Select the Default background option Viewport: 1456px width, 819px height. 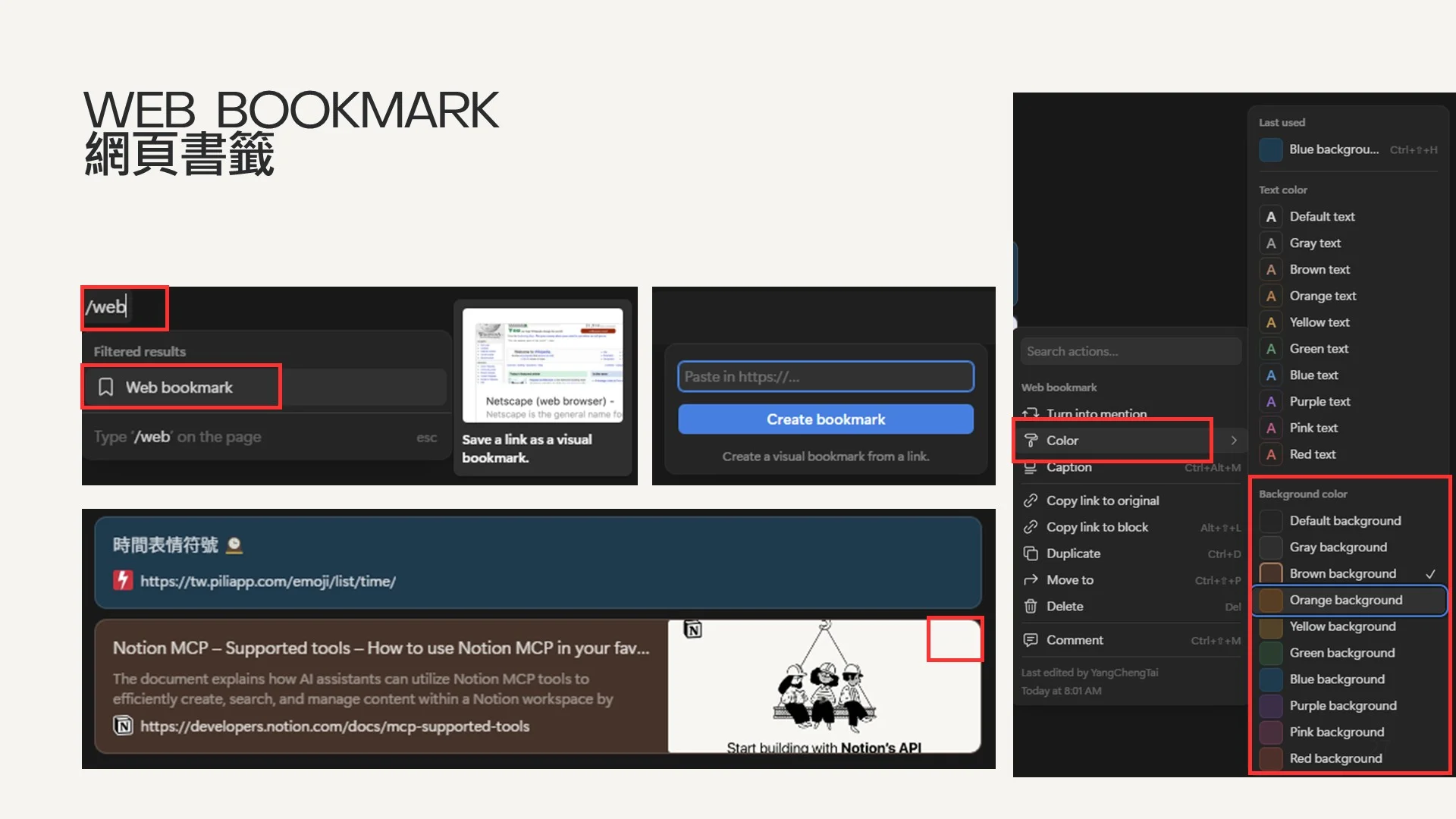[x=1345, y=521]
